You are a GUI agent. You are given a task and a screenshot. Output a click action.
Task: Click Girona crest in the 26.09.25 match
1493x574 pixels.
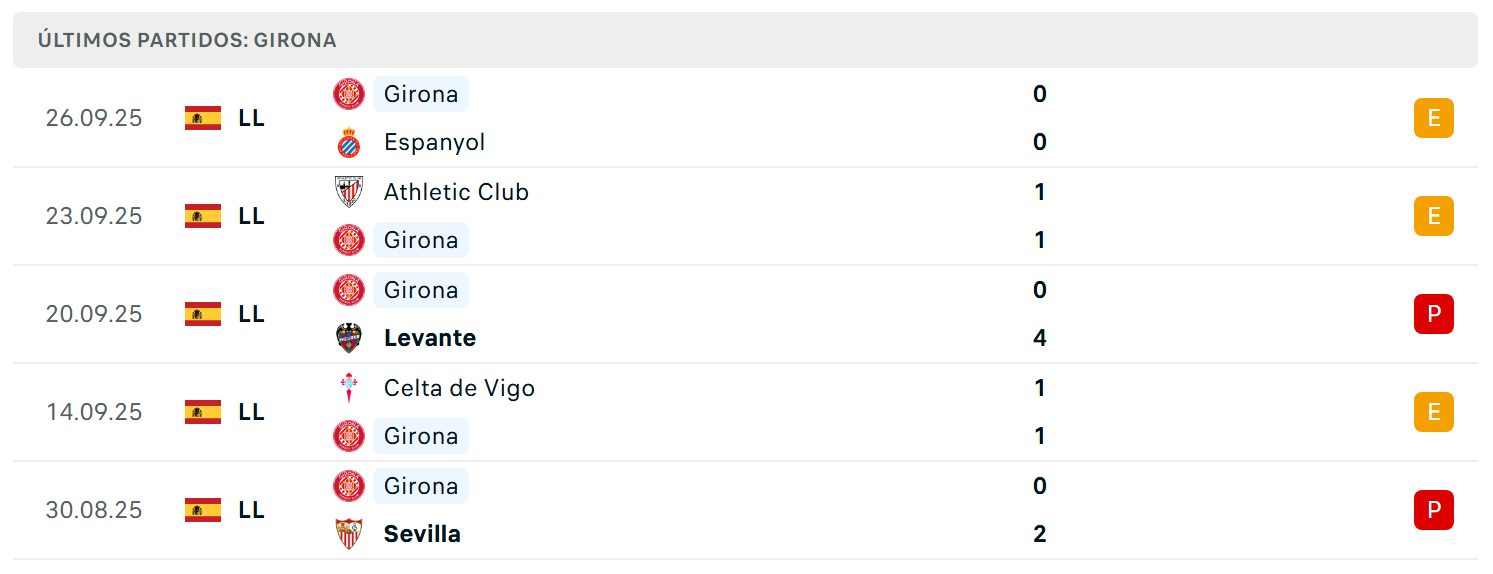[x=349, y=94]
